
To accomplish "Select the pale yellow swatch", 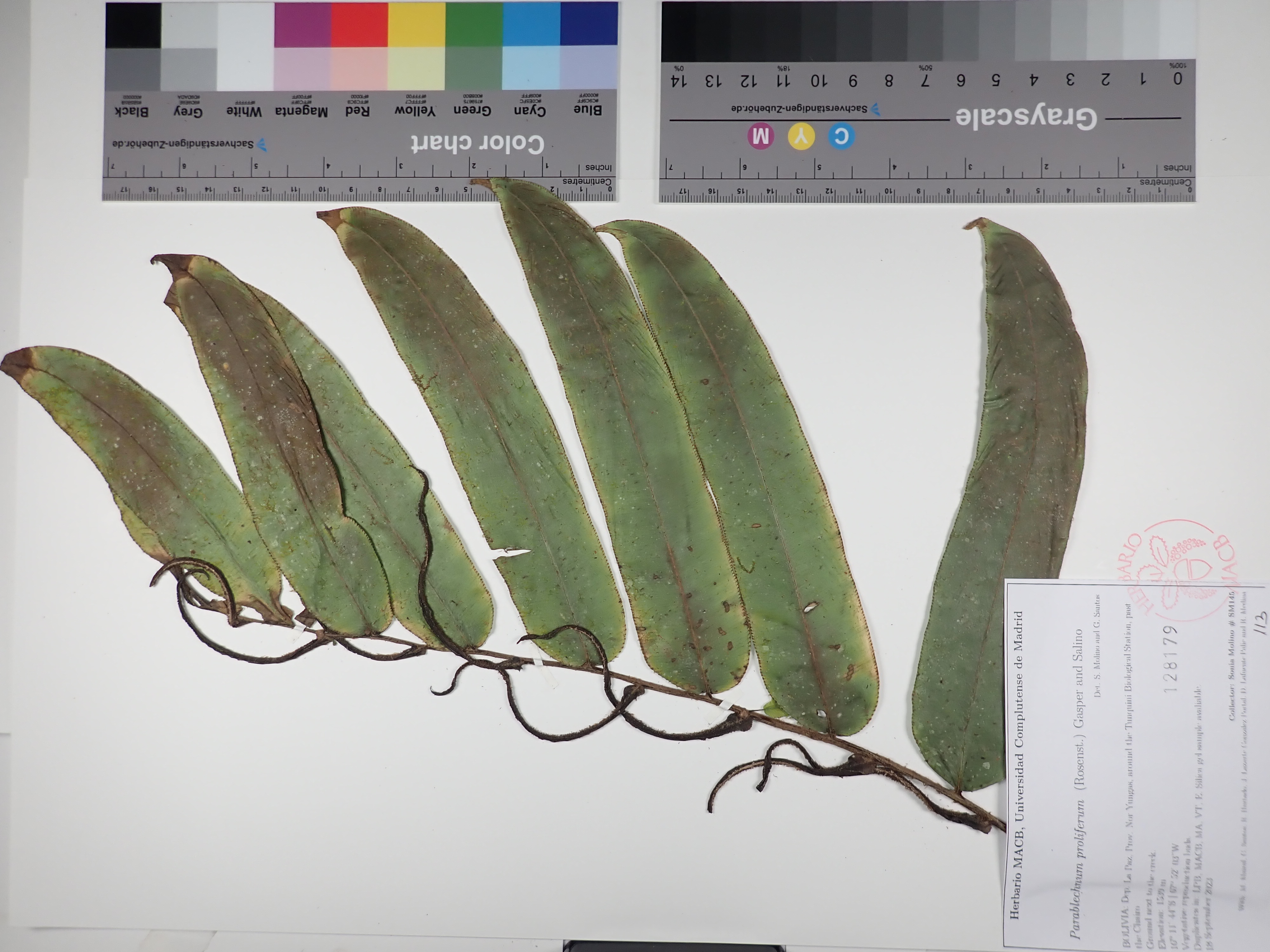I will (x=417, y=68).
